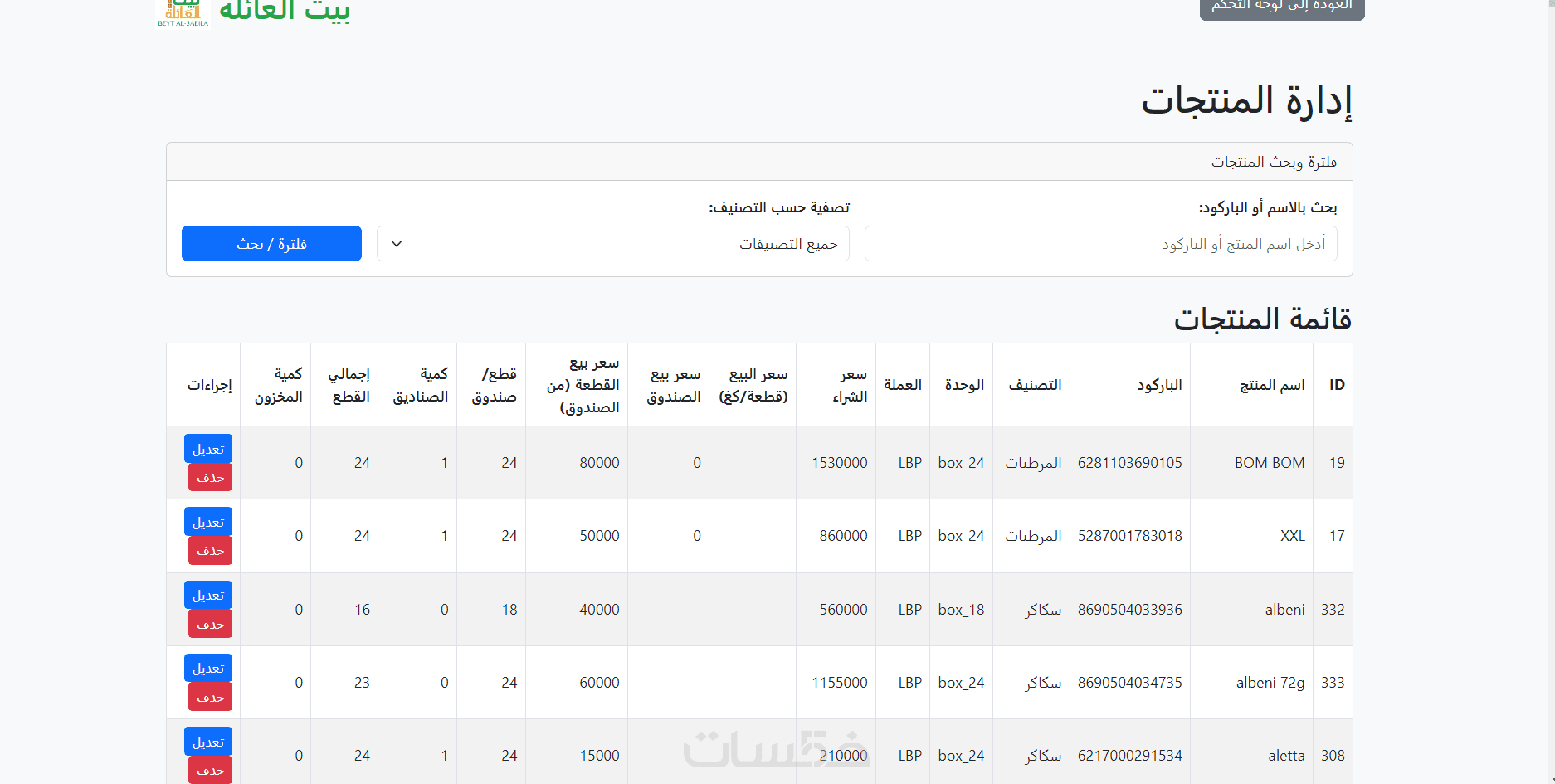Click the blue فلترة / بحث button
This screenshot has height=784, width=1555.
click(271, 244)
